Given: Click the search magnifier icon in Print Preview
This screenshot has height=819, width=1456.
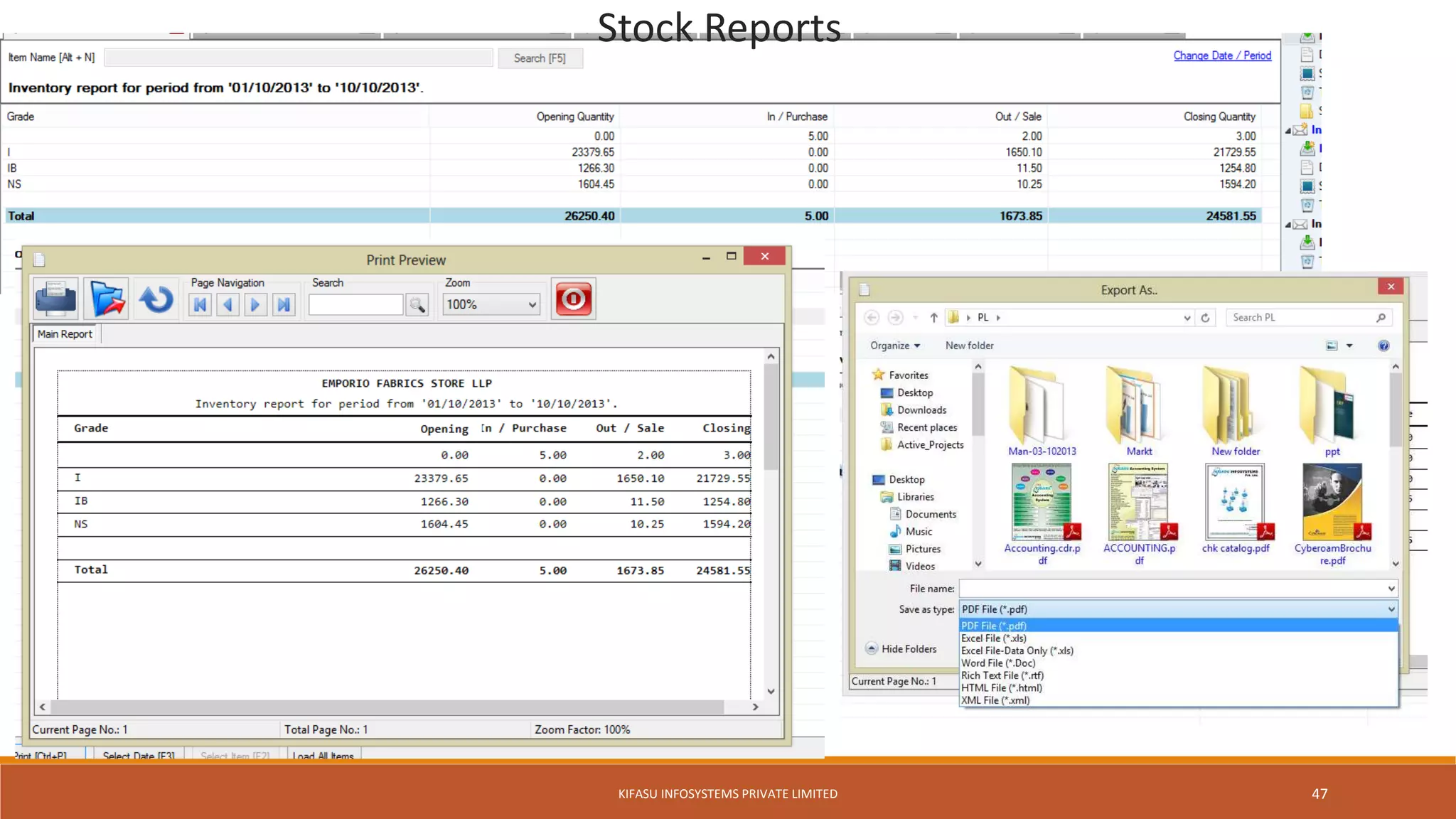Looking at the screenshot, I should pos(417,305).
